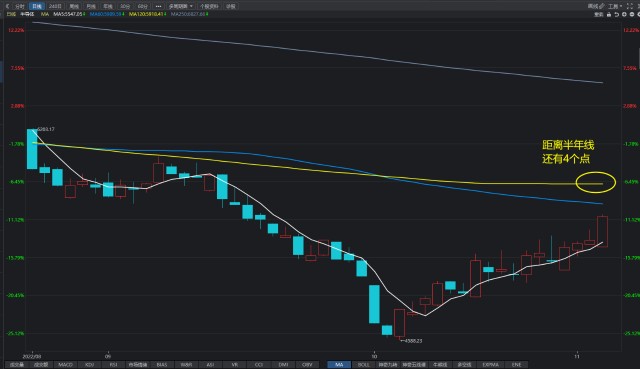
Task: Click the first cyan candle labeled 6263.17
Action: [x=32, y=149]
